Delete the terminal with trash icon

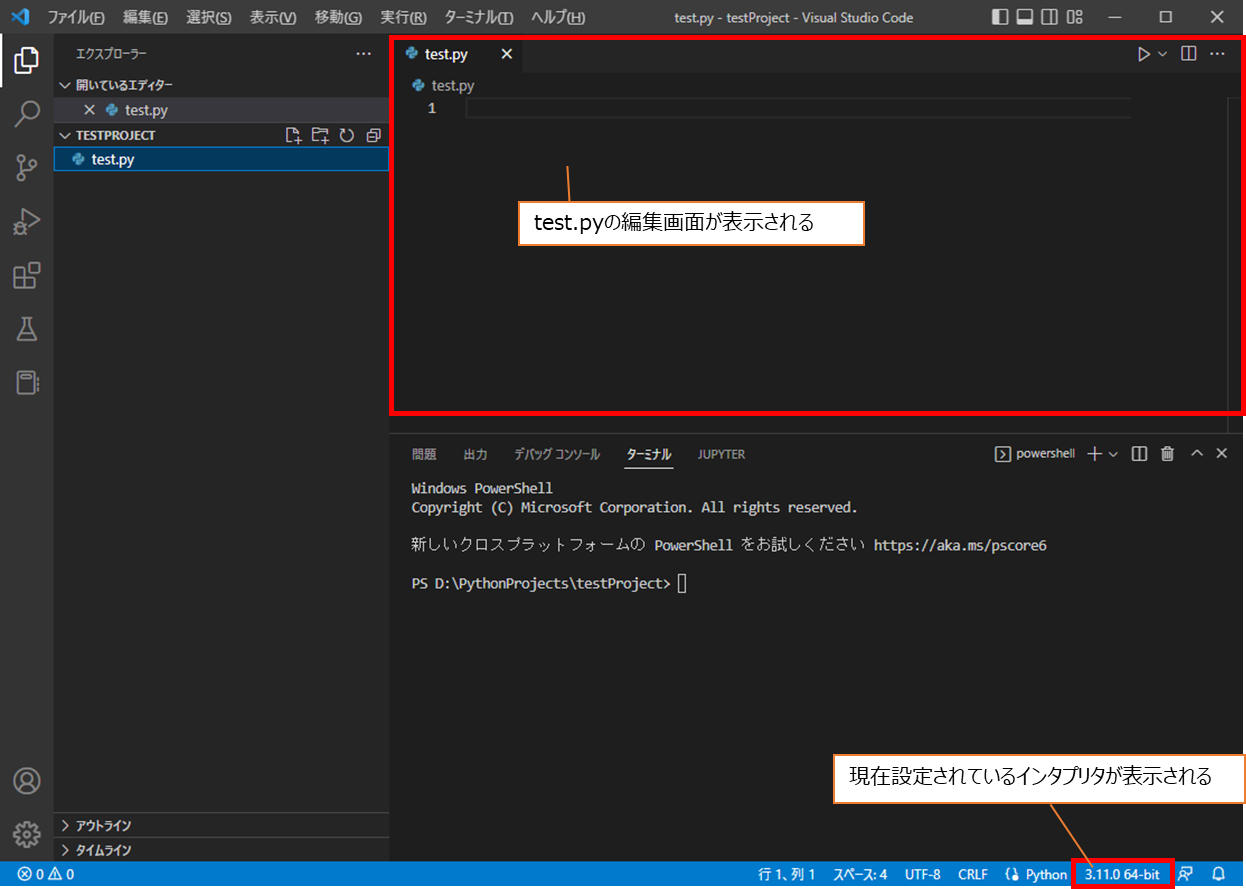click(x=1167, y=454)
